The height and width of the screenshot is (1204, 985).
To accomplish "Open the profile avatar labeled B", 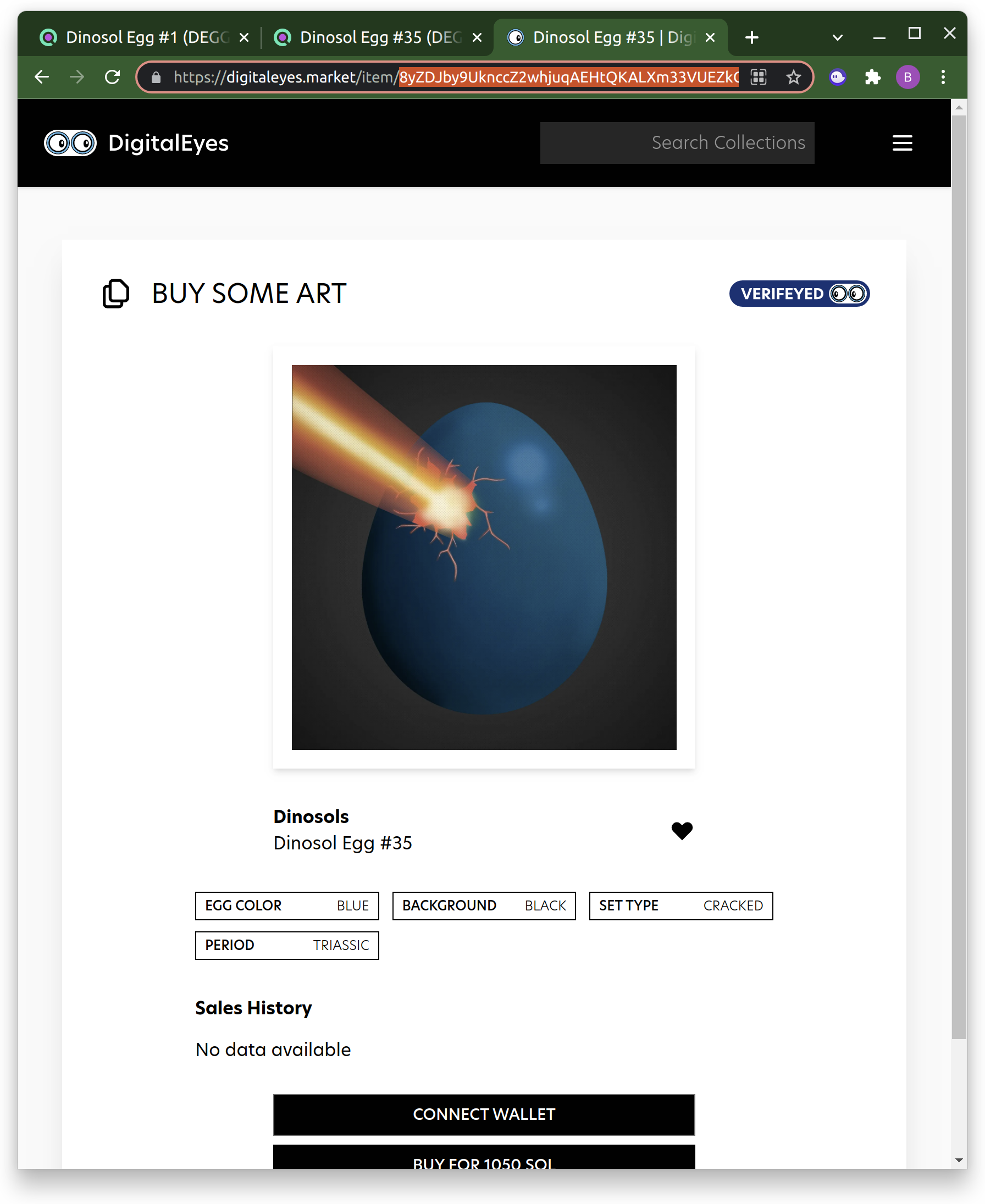I will 908,76.
